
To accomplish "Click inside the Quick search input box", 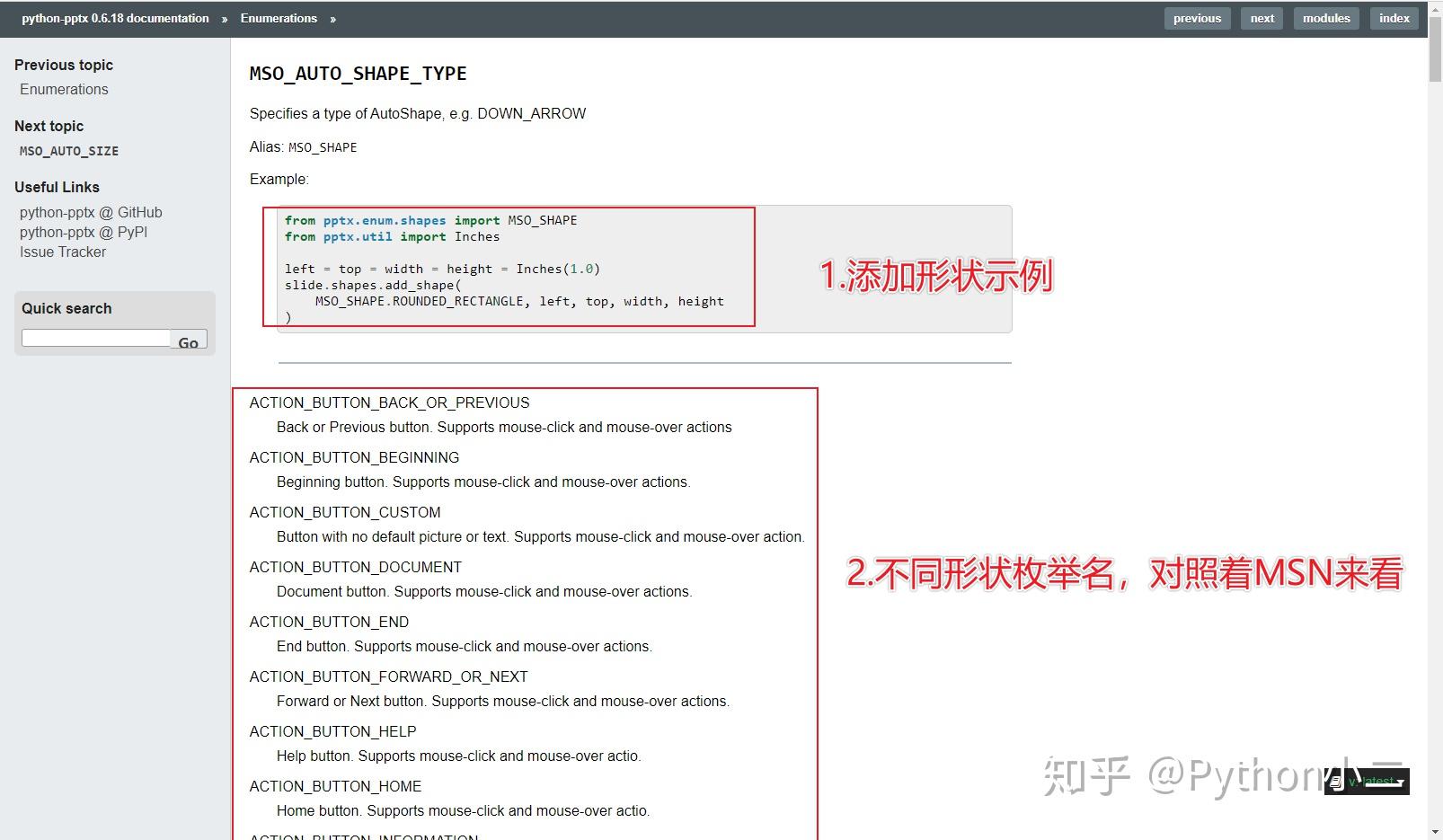I will coord(93,337).
